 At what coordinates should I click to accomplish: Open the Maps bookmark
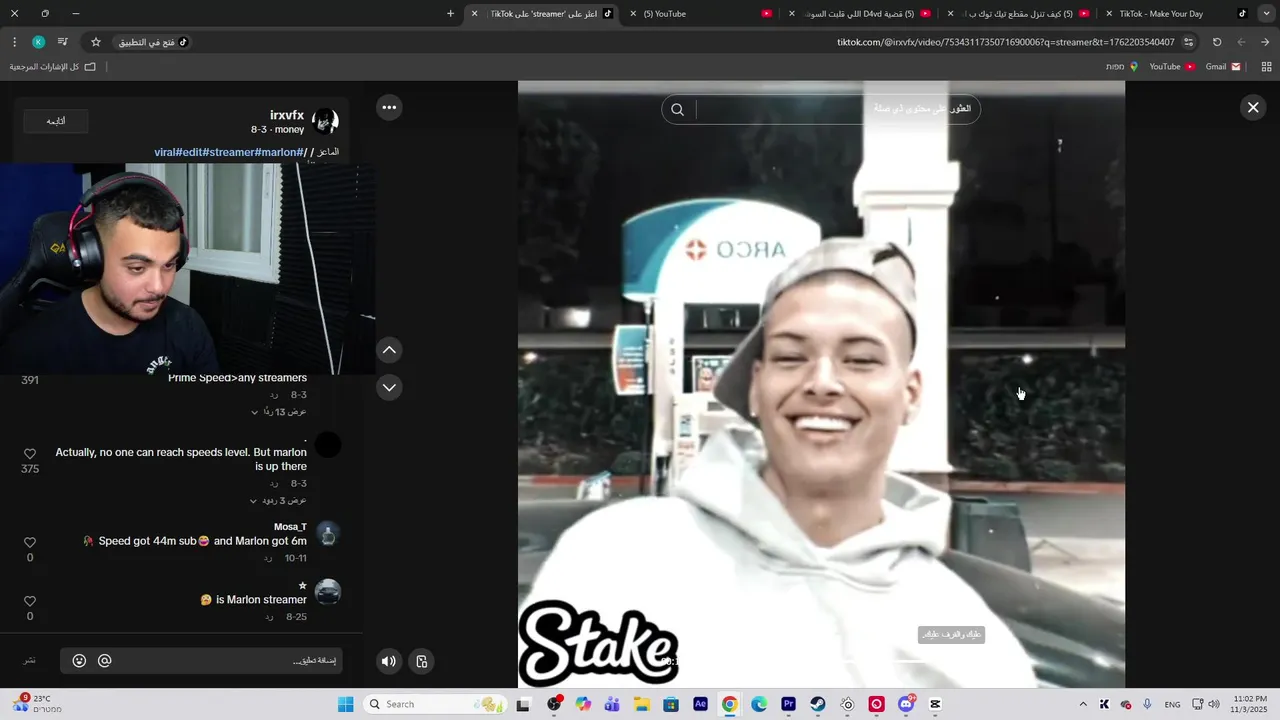pyautogui.click(x=1122, y=67)
